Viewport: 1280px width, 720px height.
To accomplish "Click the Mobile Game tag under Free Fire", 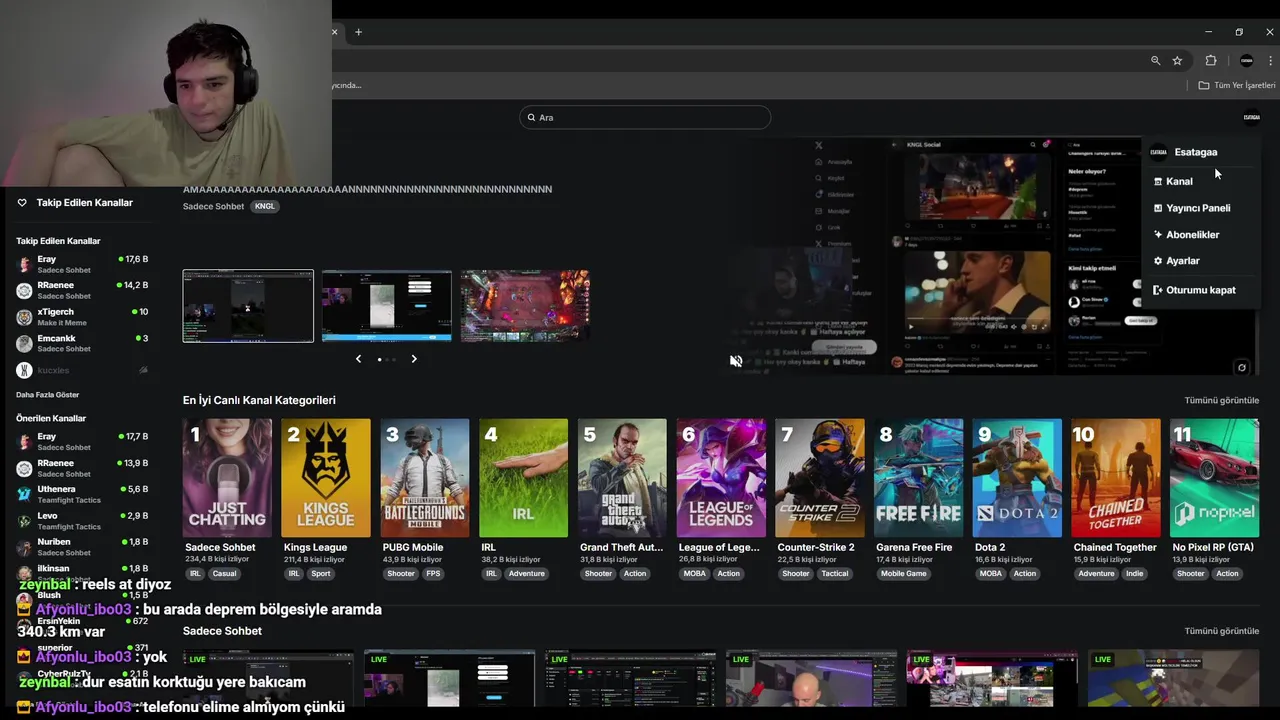I will pos(903,574).
